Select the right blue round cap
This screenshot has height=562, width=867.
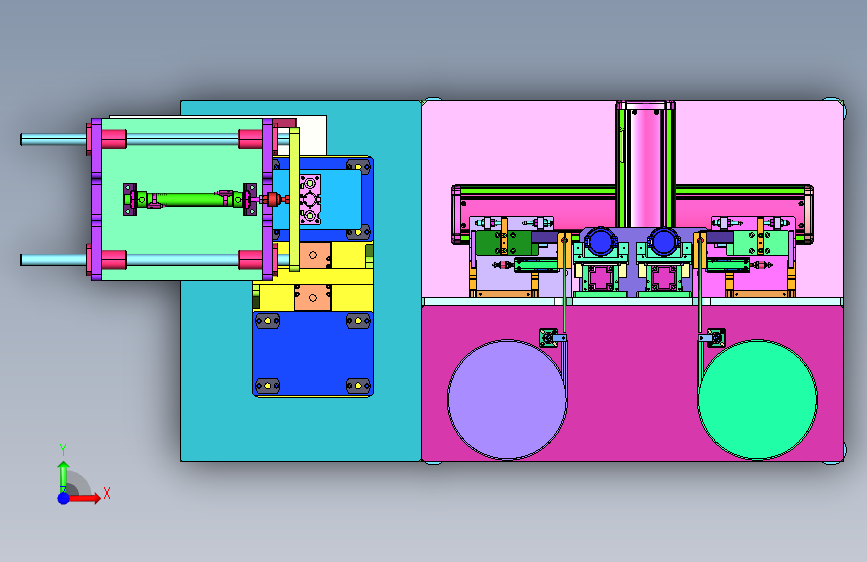[663, 242]
